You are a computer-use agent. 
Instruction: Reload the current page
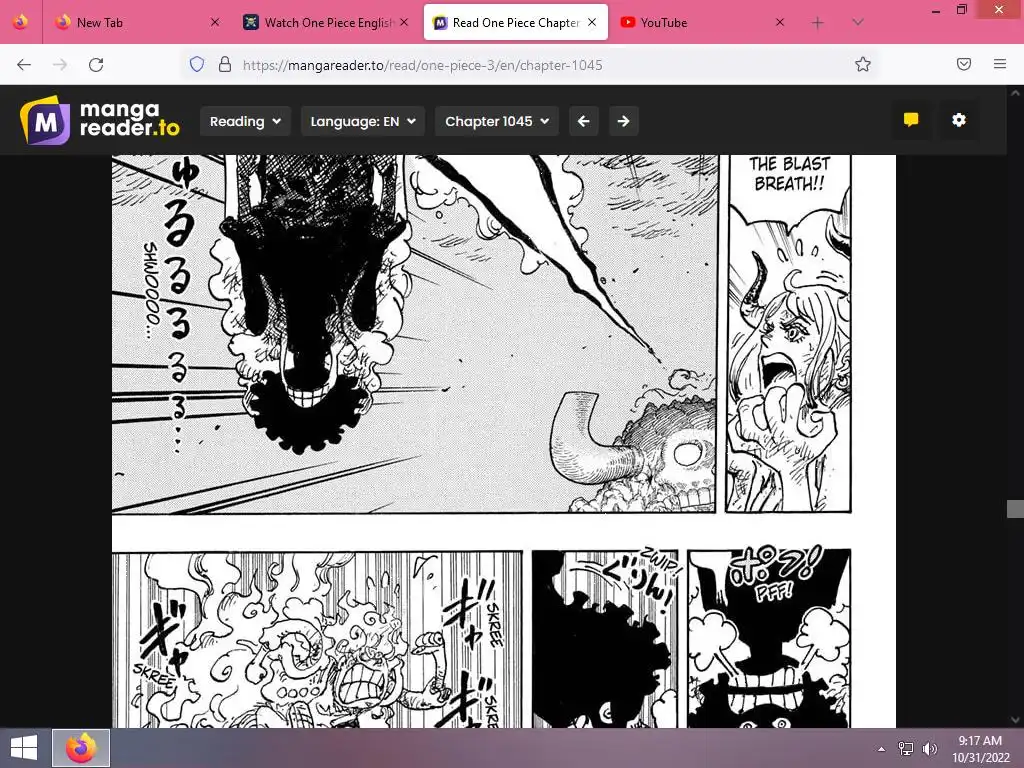[x=96, y=65]
